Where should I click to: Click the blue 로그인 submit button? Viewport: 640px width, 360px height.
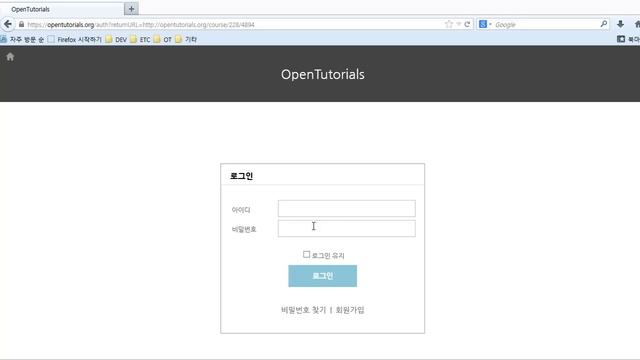322,276
